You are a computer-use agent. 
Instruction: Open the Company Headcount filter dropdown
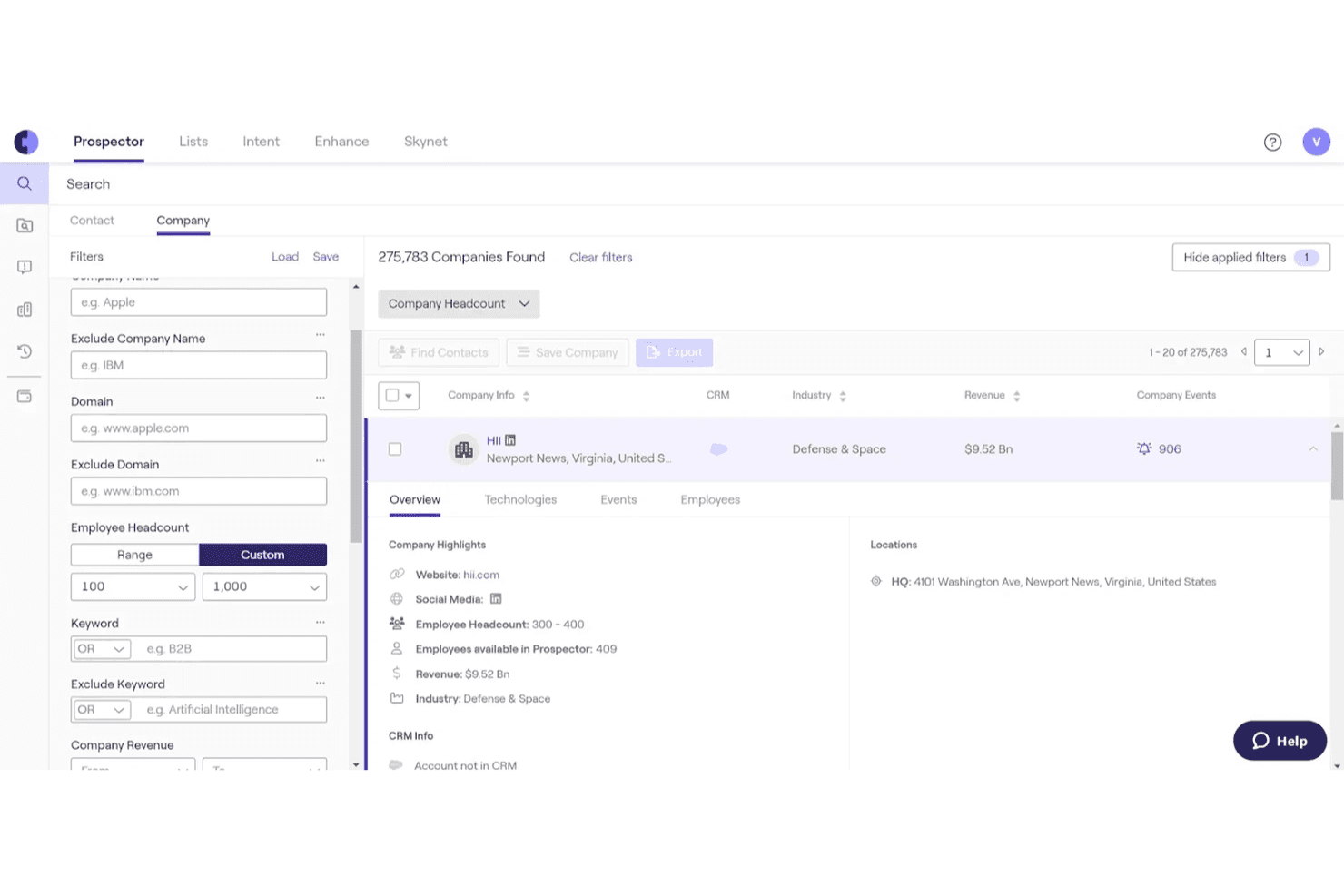pos(459,303)
